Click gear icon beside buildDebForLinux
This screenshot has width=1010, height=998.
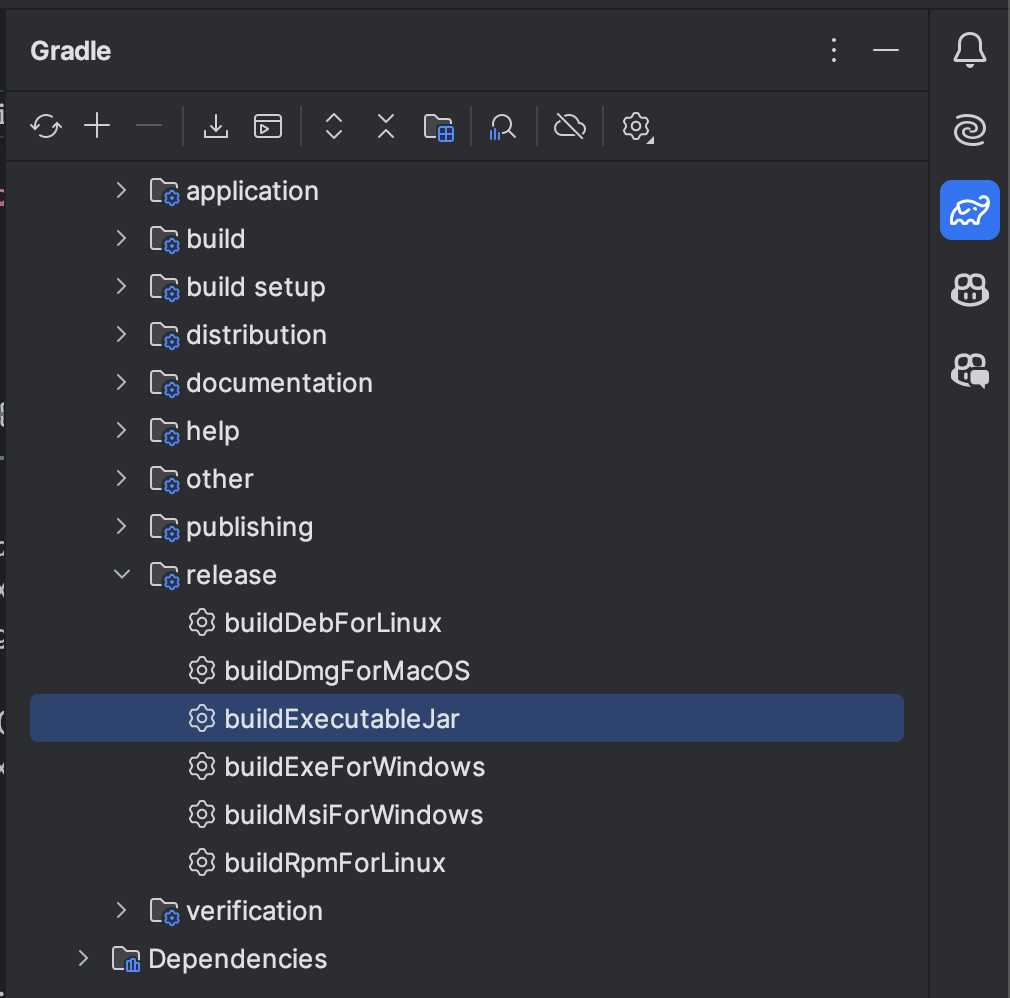click(202, 623)
